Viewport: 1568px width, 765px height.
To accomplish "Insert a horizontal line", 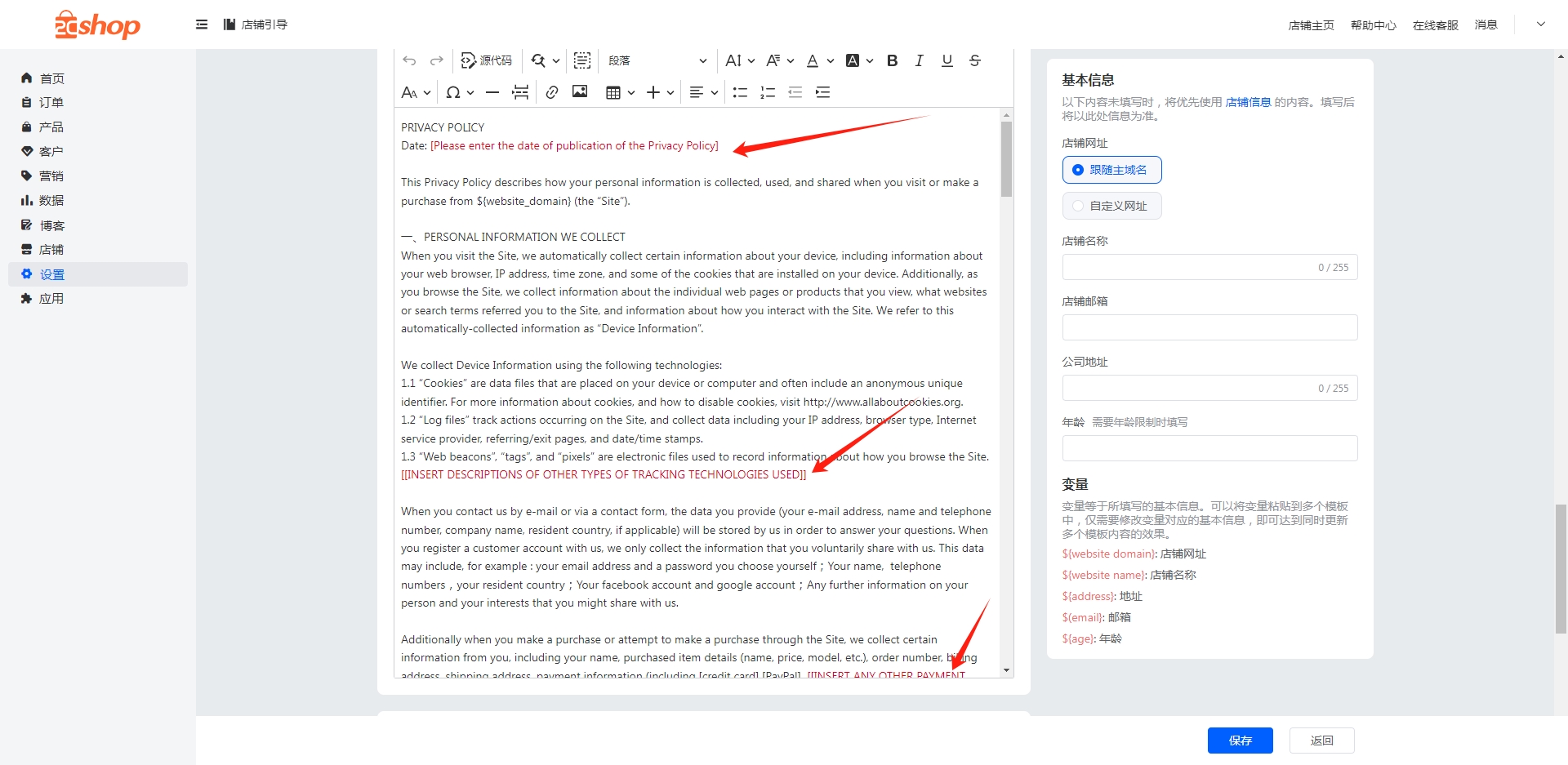I will click(492, 92).
